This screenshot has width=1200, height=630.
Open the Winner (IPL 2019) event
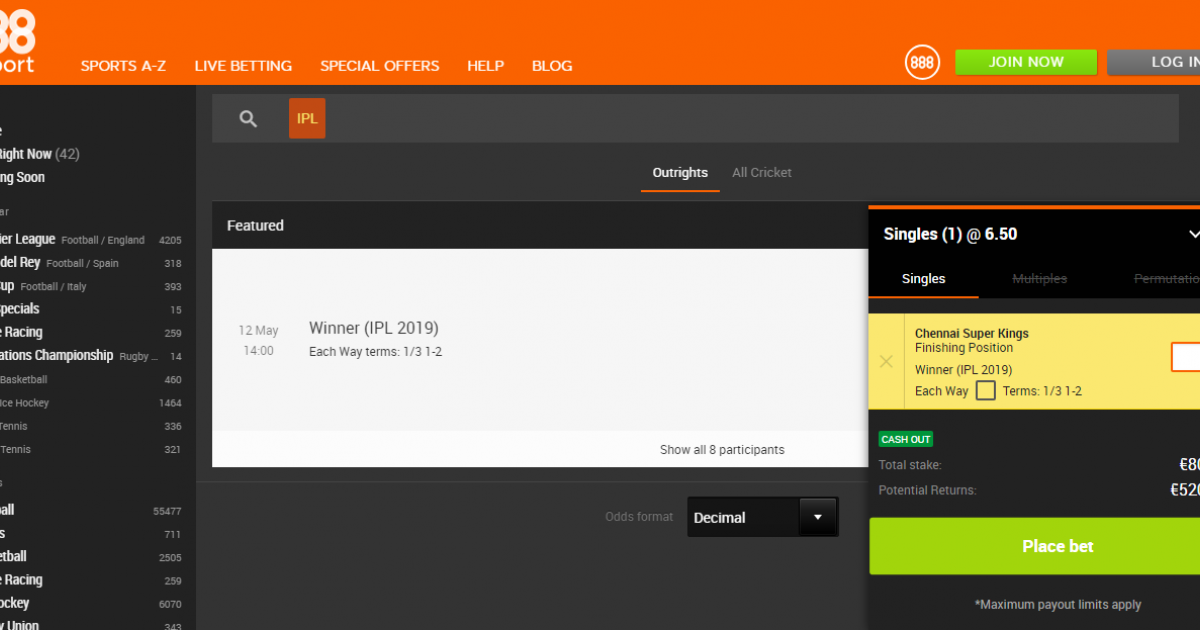point(374,328)
